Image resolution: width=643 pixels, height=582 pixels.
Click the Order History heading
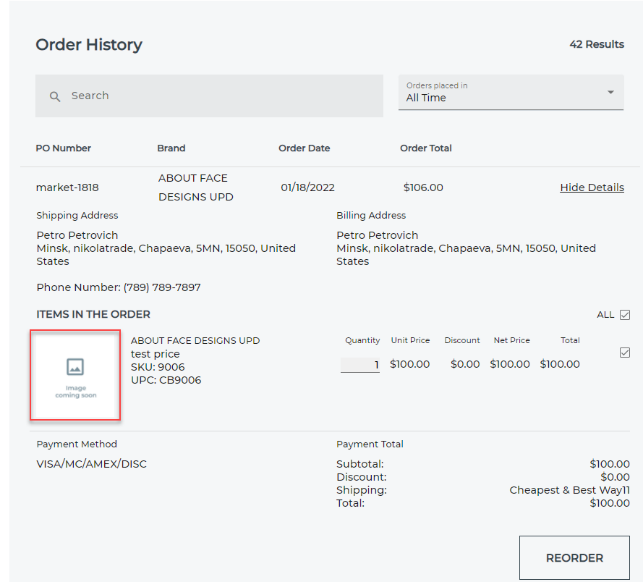(89, 45)
